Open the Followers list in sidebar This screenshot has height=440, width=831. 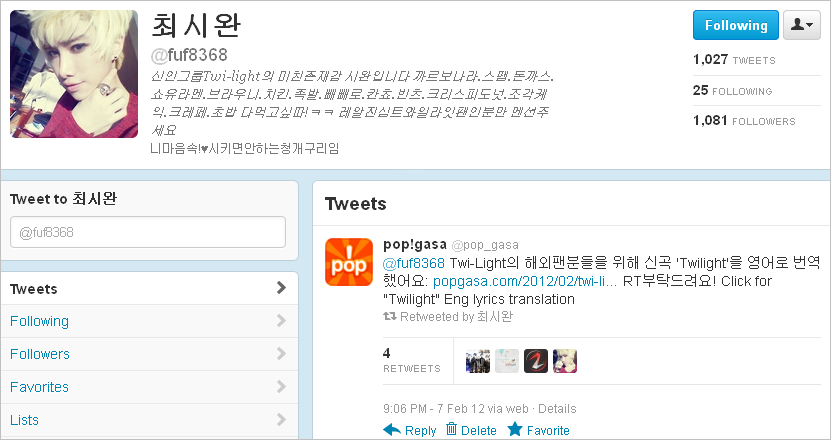point(149,354)
